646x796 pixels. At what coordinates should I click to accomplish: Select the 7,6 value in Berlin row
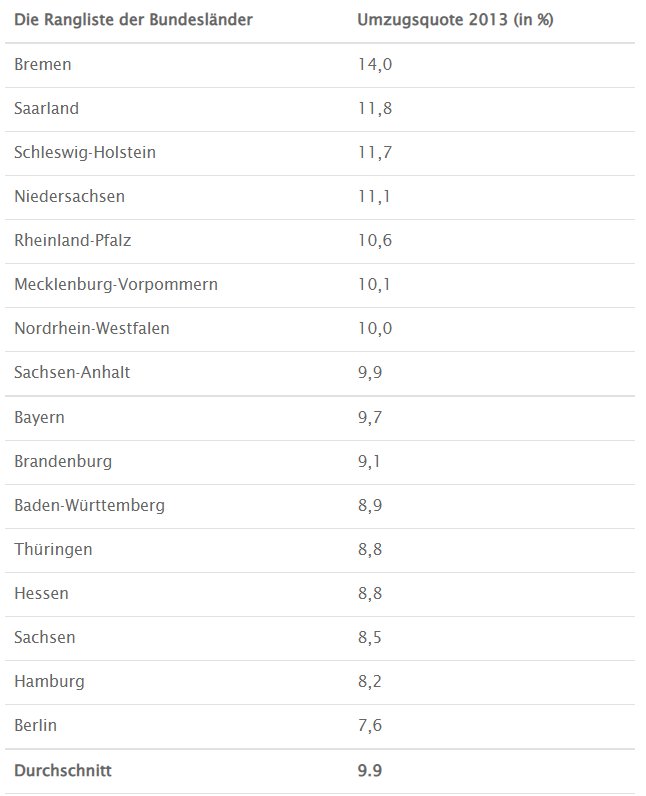click(370, 725)
